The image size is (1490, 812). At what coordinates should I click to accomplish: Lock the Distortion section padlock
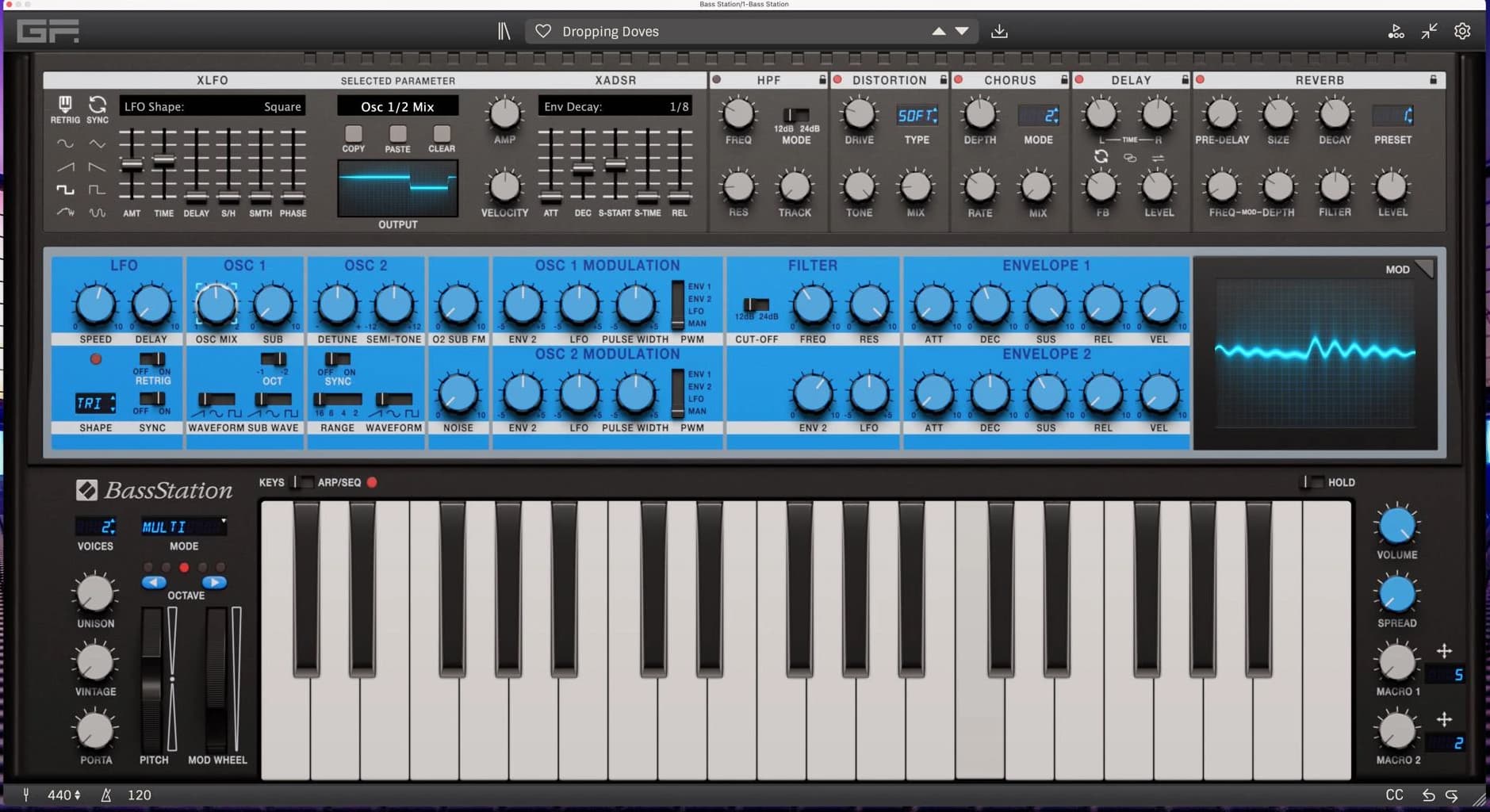(x=943, y=80)
